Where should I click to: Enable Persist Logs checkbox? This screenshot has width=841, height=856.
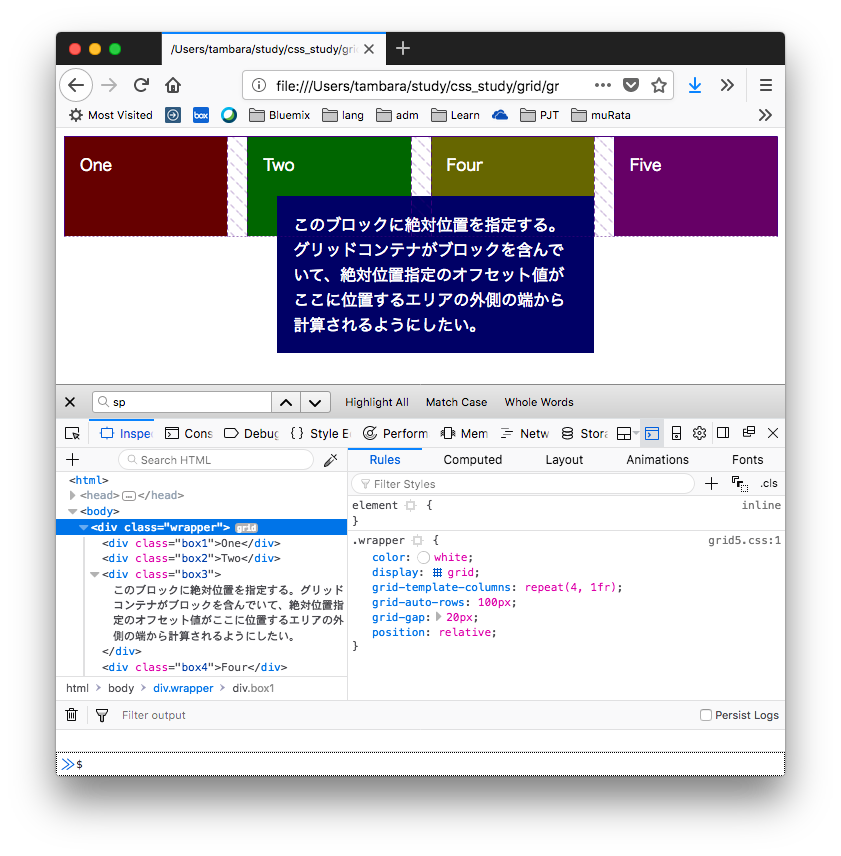point(706,715)
